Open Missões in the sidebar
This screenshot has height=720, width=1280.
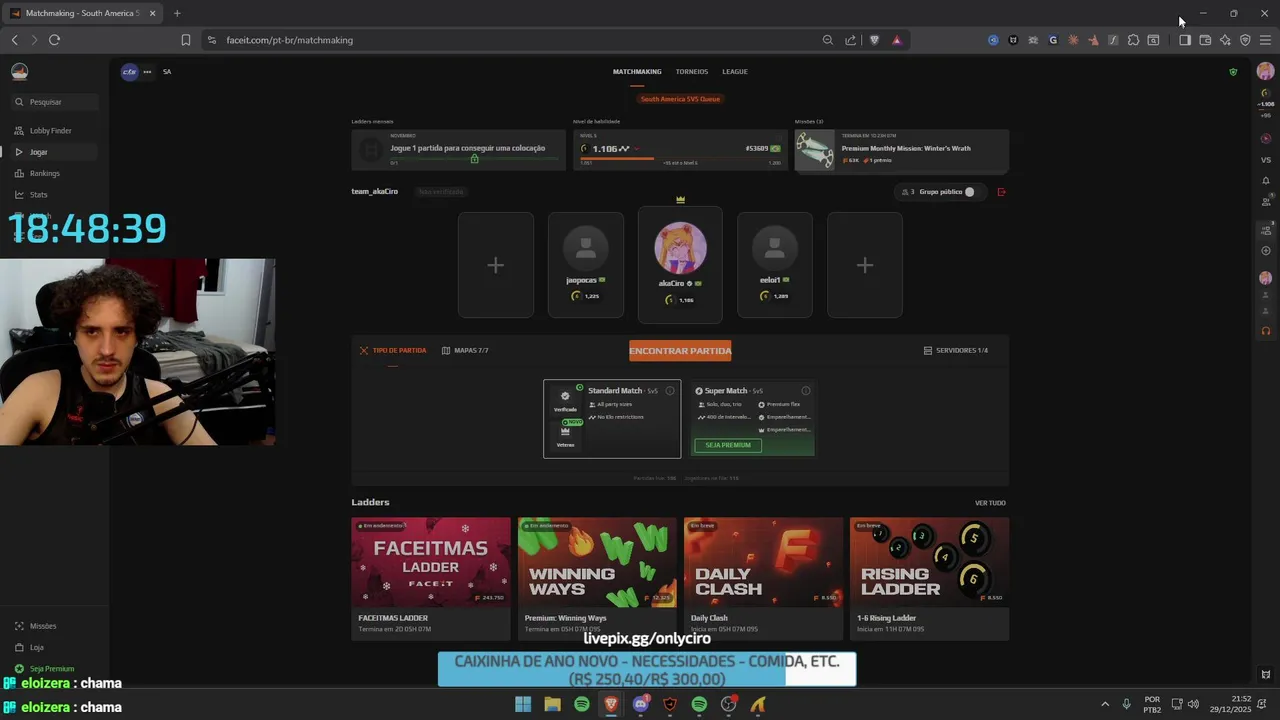42,626
